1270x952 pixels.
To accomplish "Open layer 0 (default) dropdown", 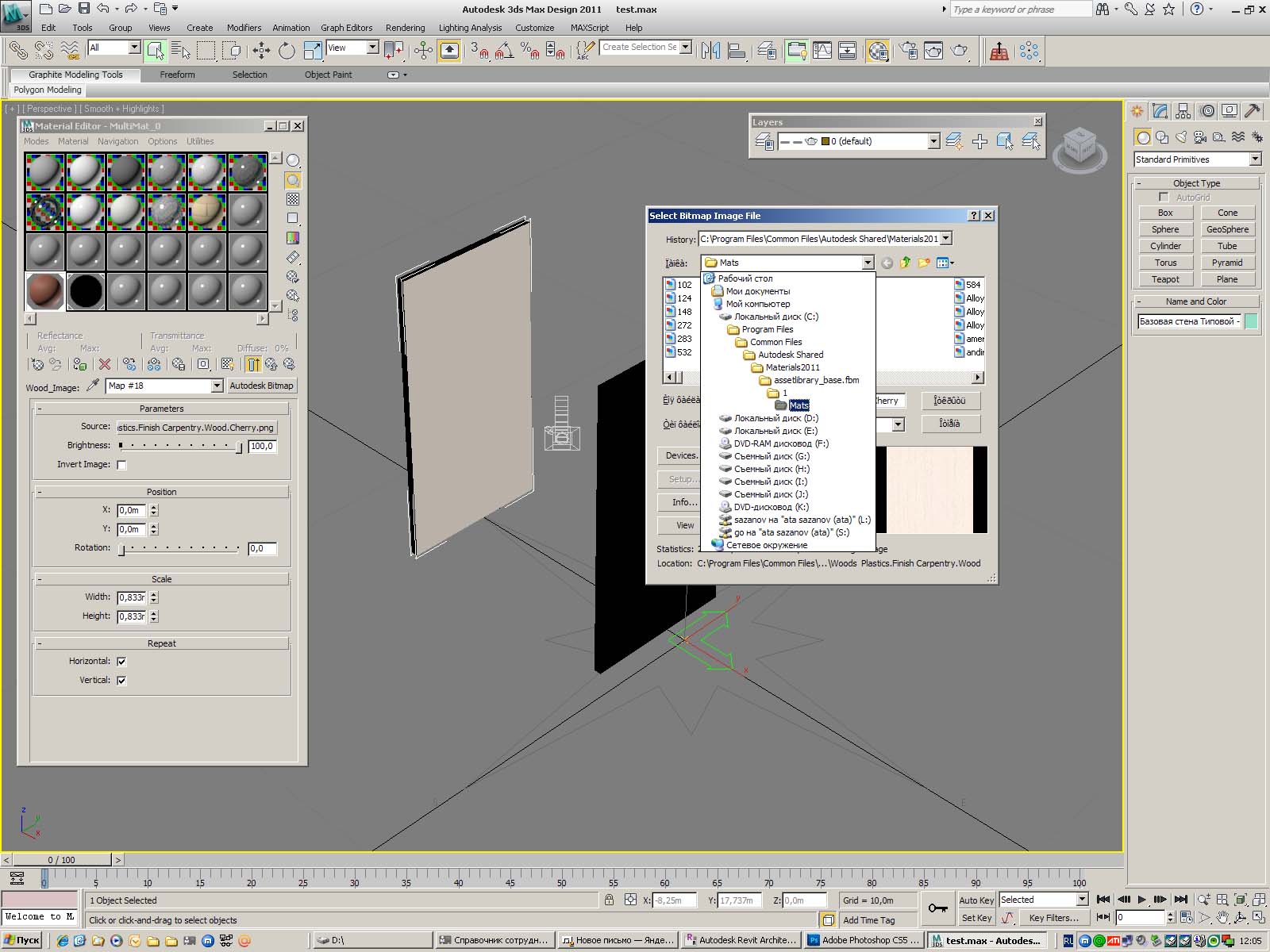I will click(x=933, y=141).
